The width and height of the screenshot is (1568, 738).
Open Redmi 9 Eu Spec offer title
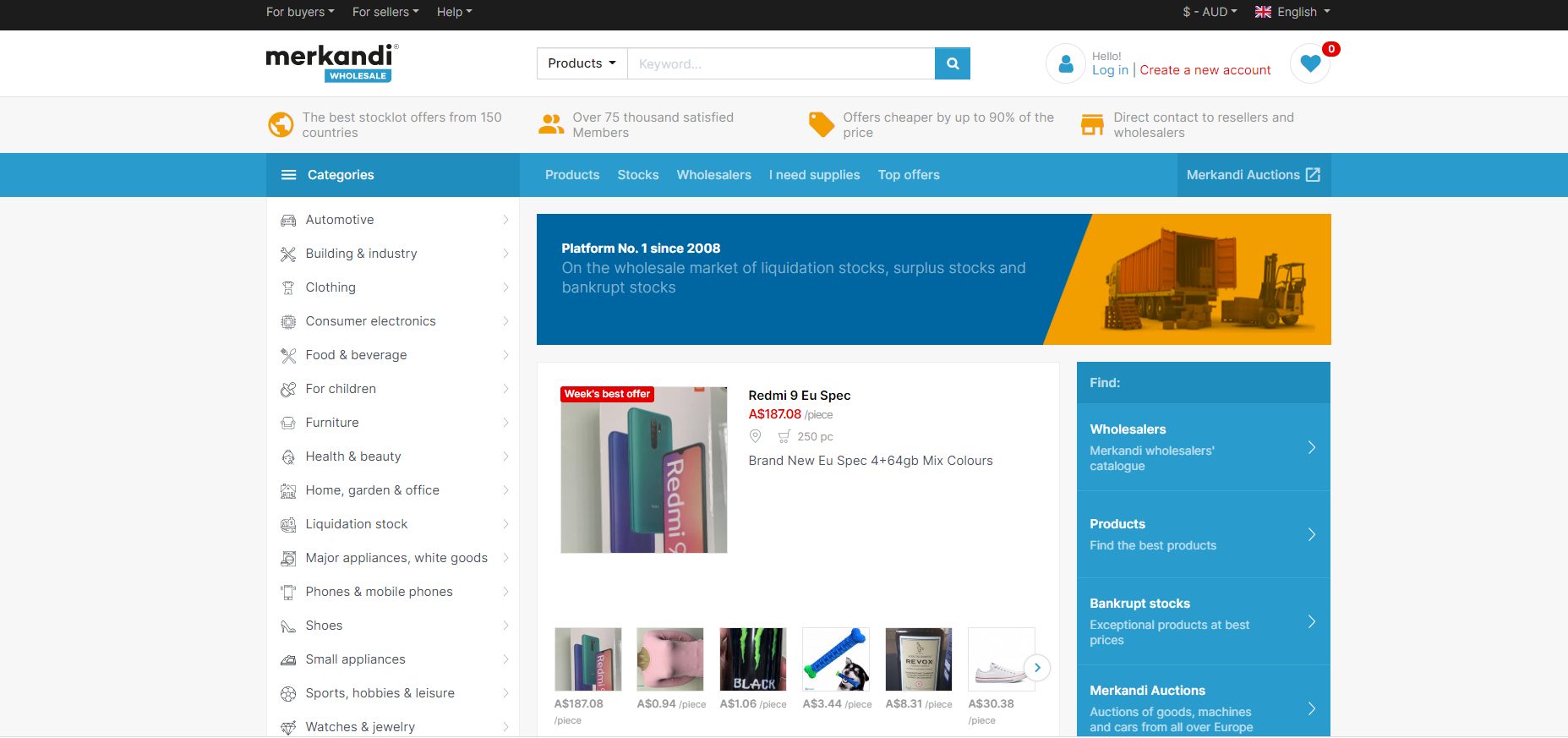pos(800,396)
